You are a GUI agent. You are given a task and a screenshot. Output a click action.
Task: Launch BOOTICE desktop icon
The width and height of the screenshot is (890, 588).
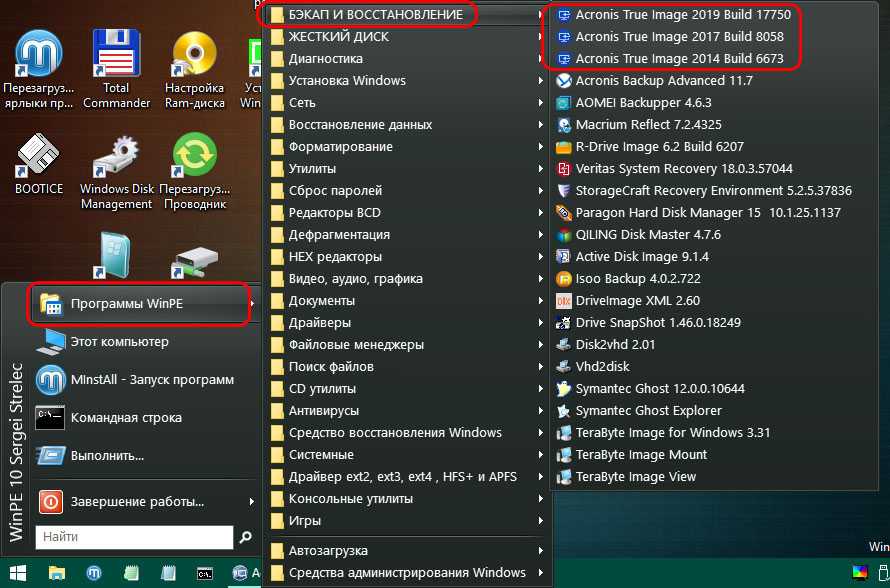39,160
